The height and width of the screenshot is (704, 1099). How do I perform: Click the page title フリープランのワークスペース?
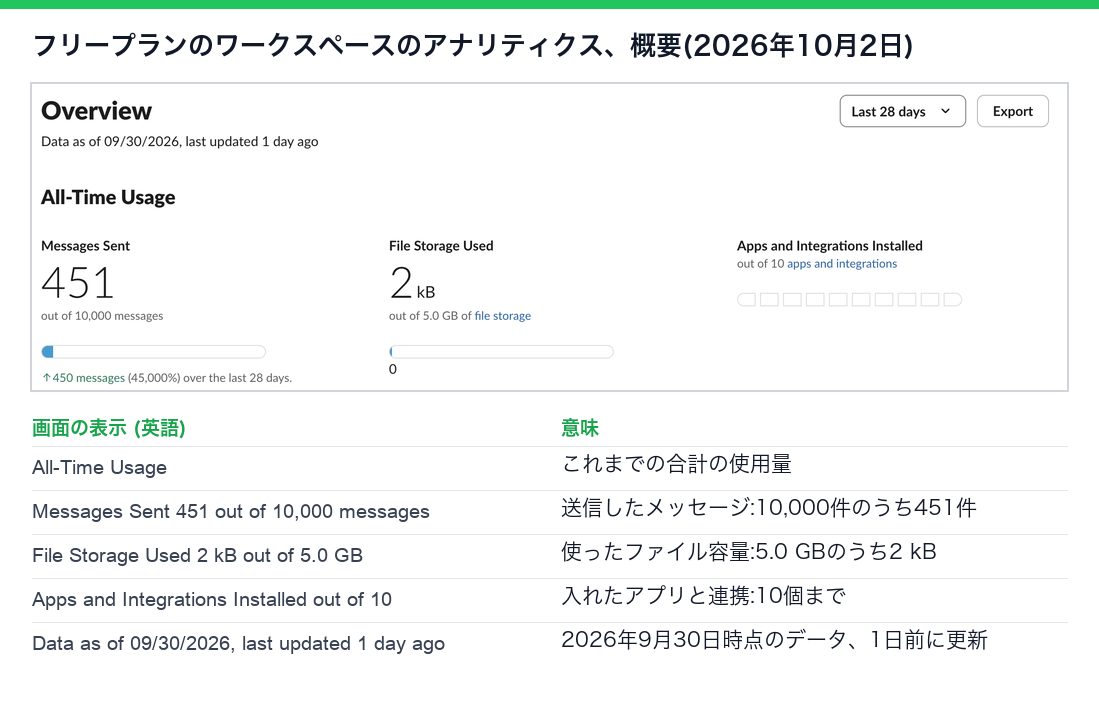pyautogui.click(x=473, y=46)
